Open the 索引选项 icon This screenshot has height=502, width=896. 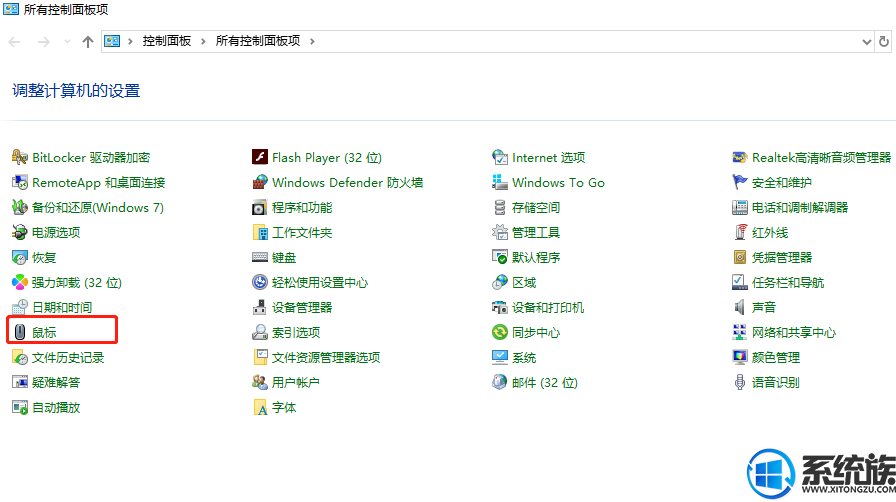(259, 332)
